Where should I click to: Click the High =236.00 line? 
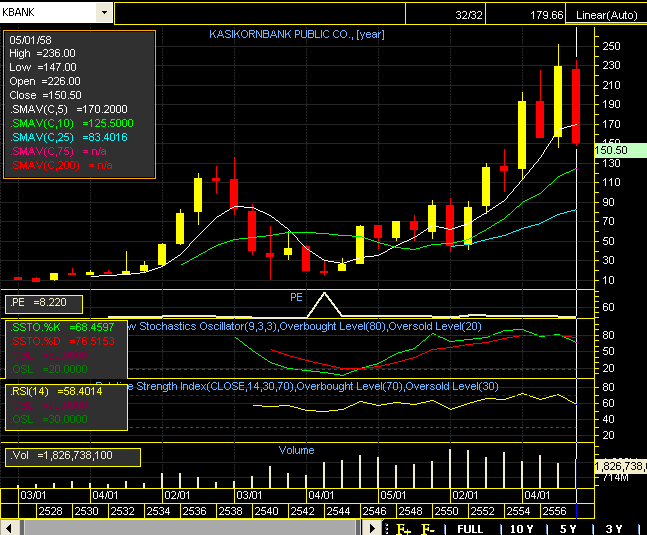(42, 54)
